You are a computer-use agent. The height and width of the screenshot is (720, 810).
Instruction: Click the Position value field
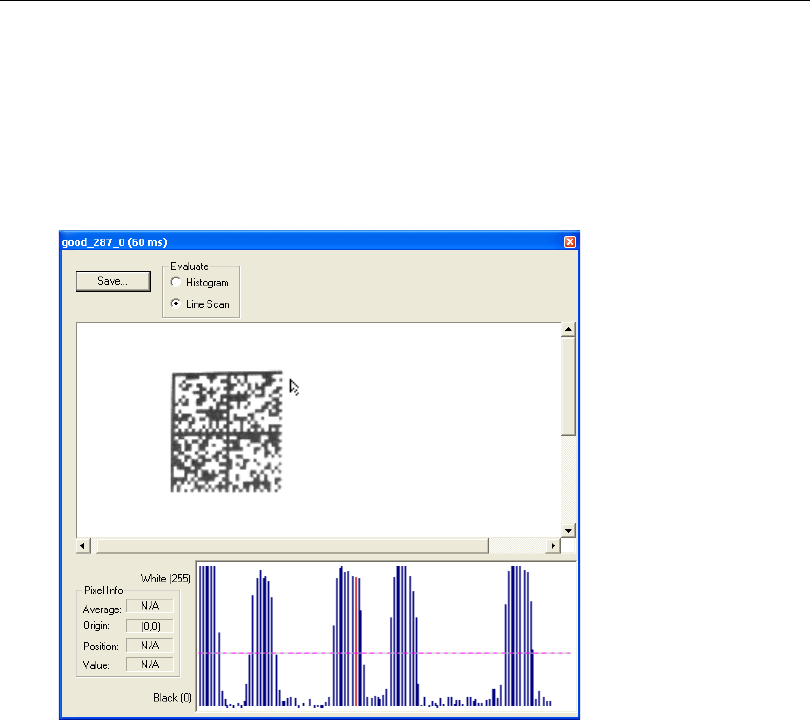149,645
